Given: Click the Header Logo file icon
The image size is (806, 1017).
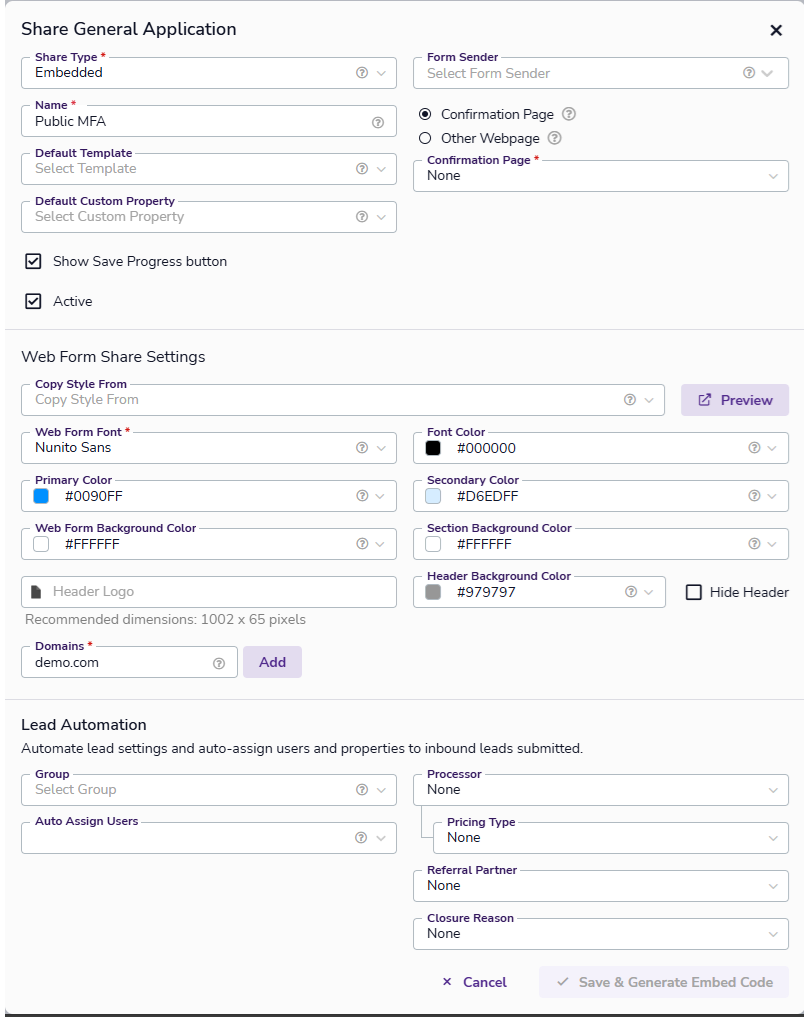Looking at the screenshot, I should coord(37,592).
